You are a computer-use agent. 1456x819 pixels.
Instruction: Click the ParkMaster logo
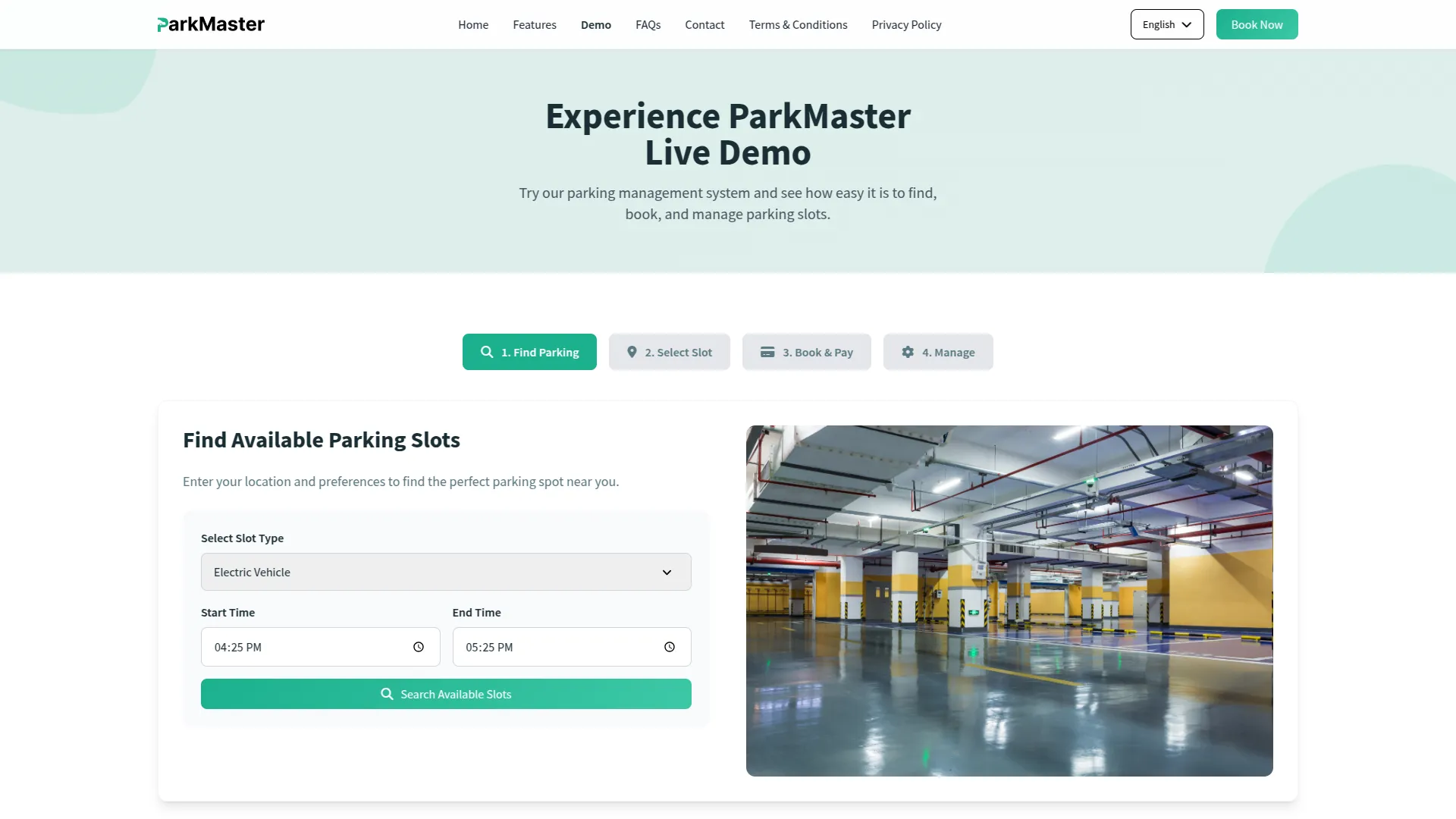[210, 24]
